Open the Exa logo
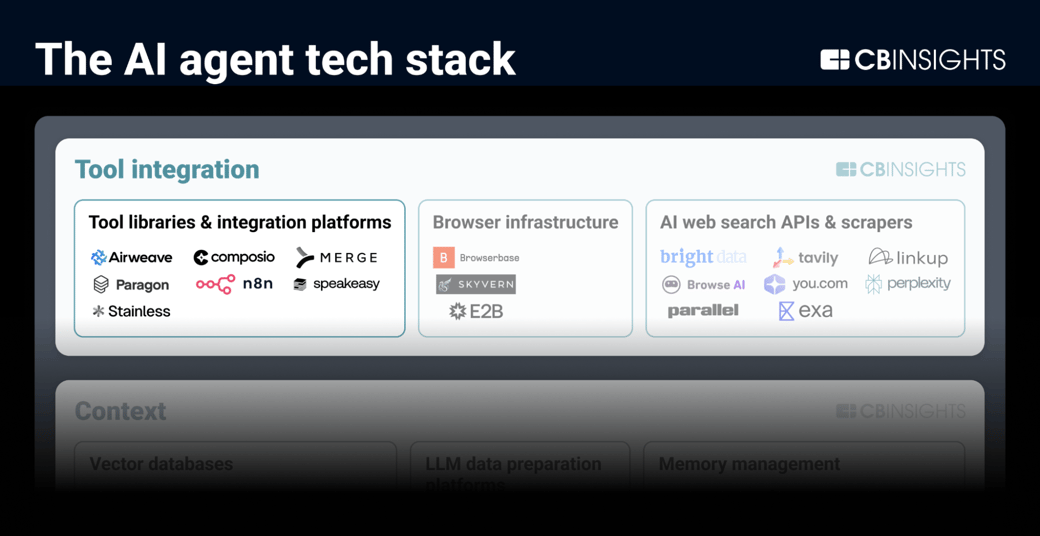Image resolution: width=1040 pixels, height=536 pixels. coord(805,311)
